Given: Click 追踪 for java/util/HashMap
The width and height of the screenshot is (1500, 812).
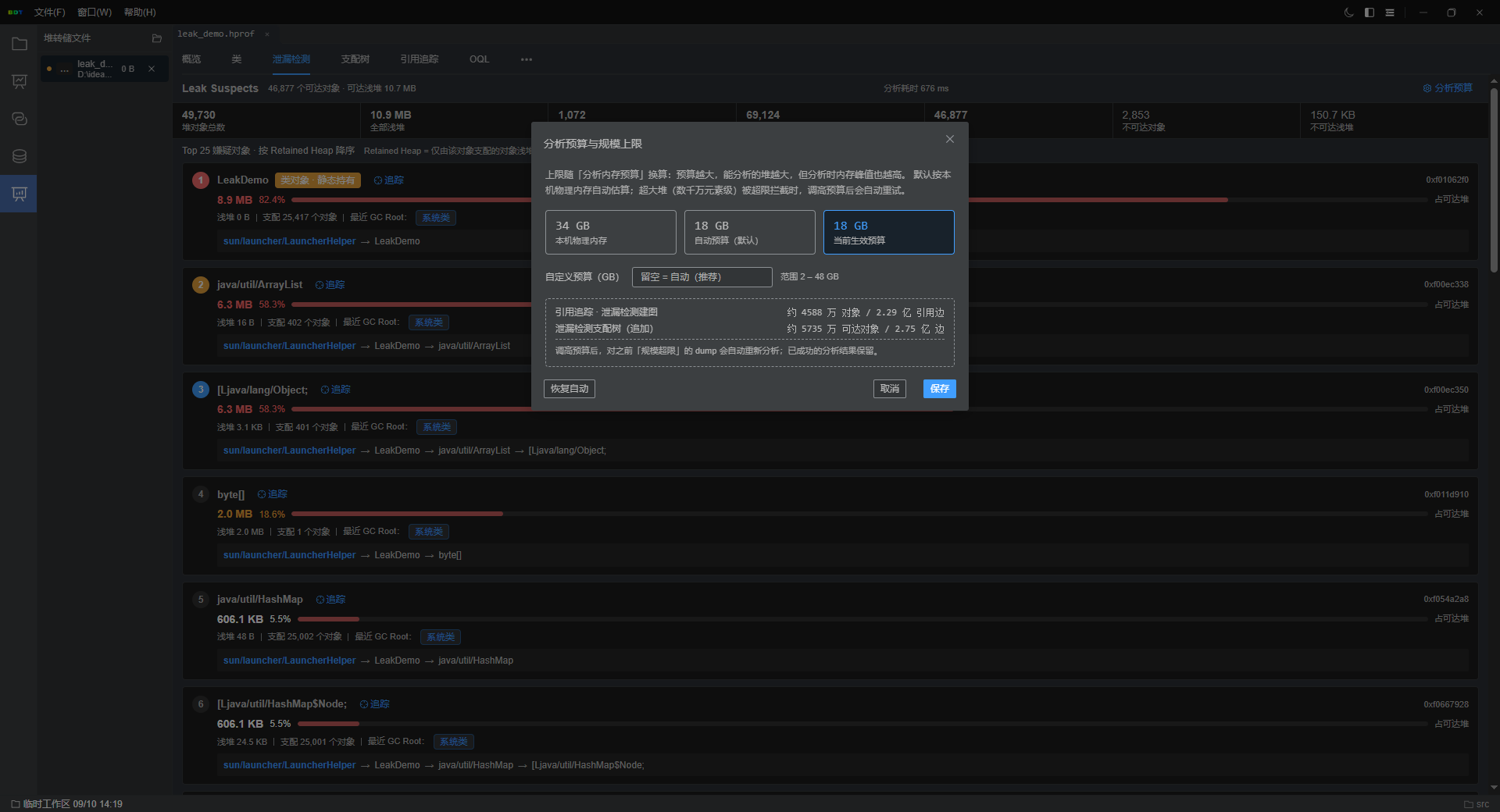Looking at the screenshot, I should point(330,600).
